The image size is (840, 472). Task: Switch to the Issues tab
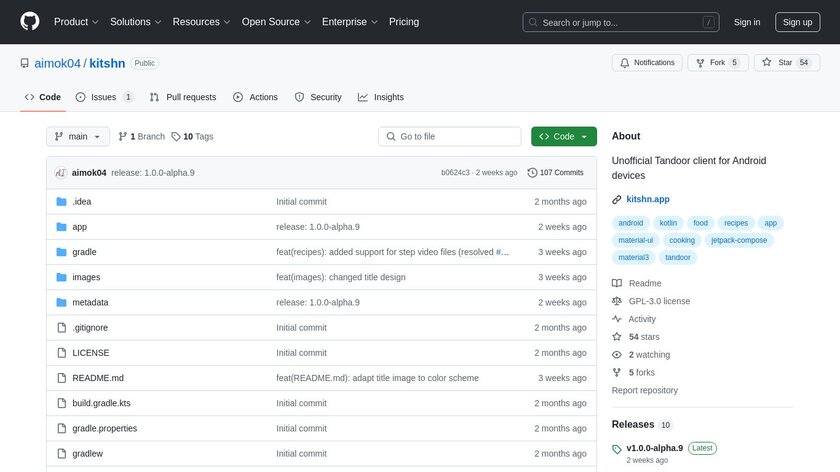point(104,97)
